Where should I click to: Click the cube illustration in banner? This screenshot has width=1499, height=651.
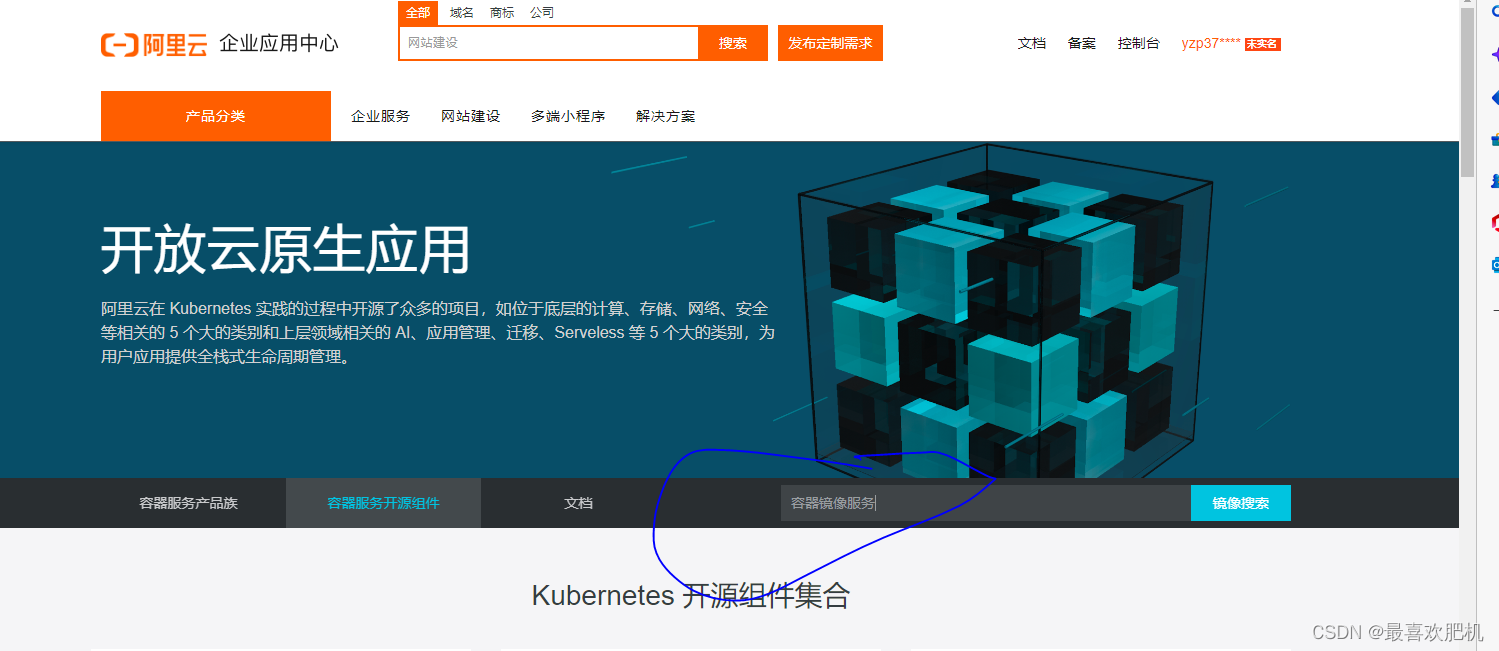tap(1005, 310)
